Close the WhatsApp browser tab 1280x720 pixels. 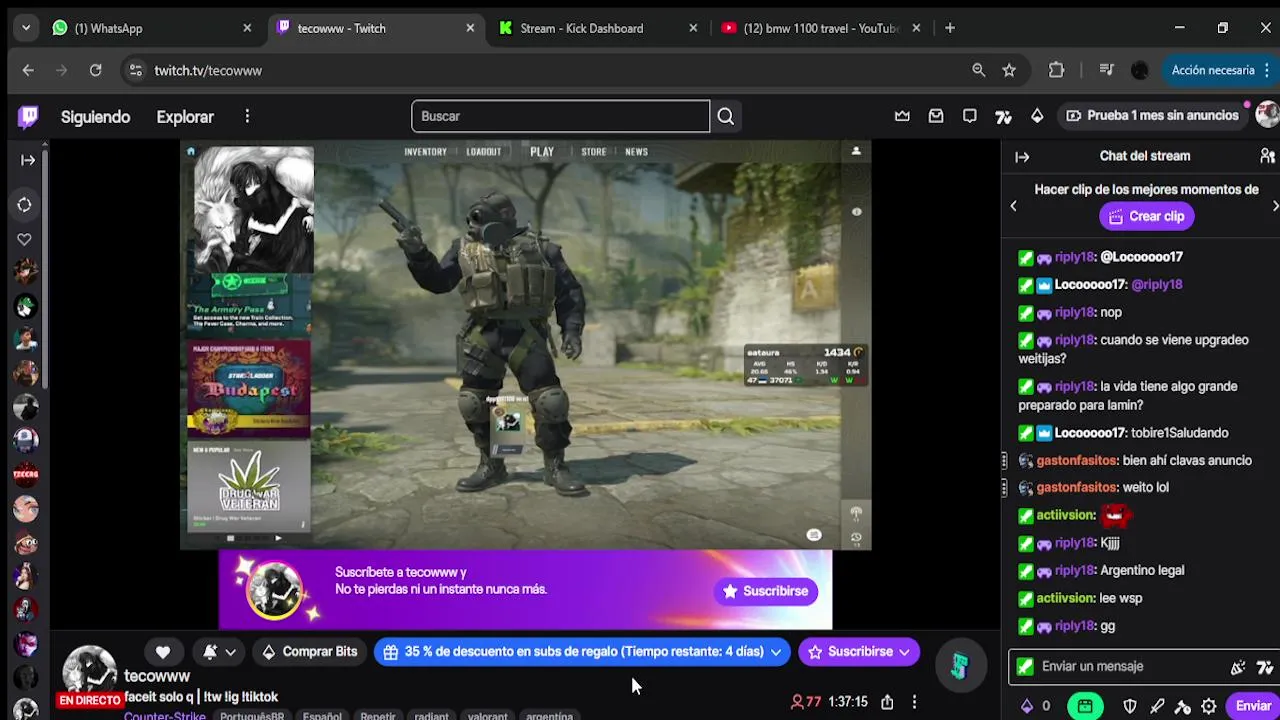pyautogui.click(x=247, y=28)
